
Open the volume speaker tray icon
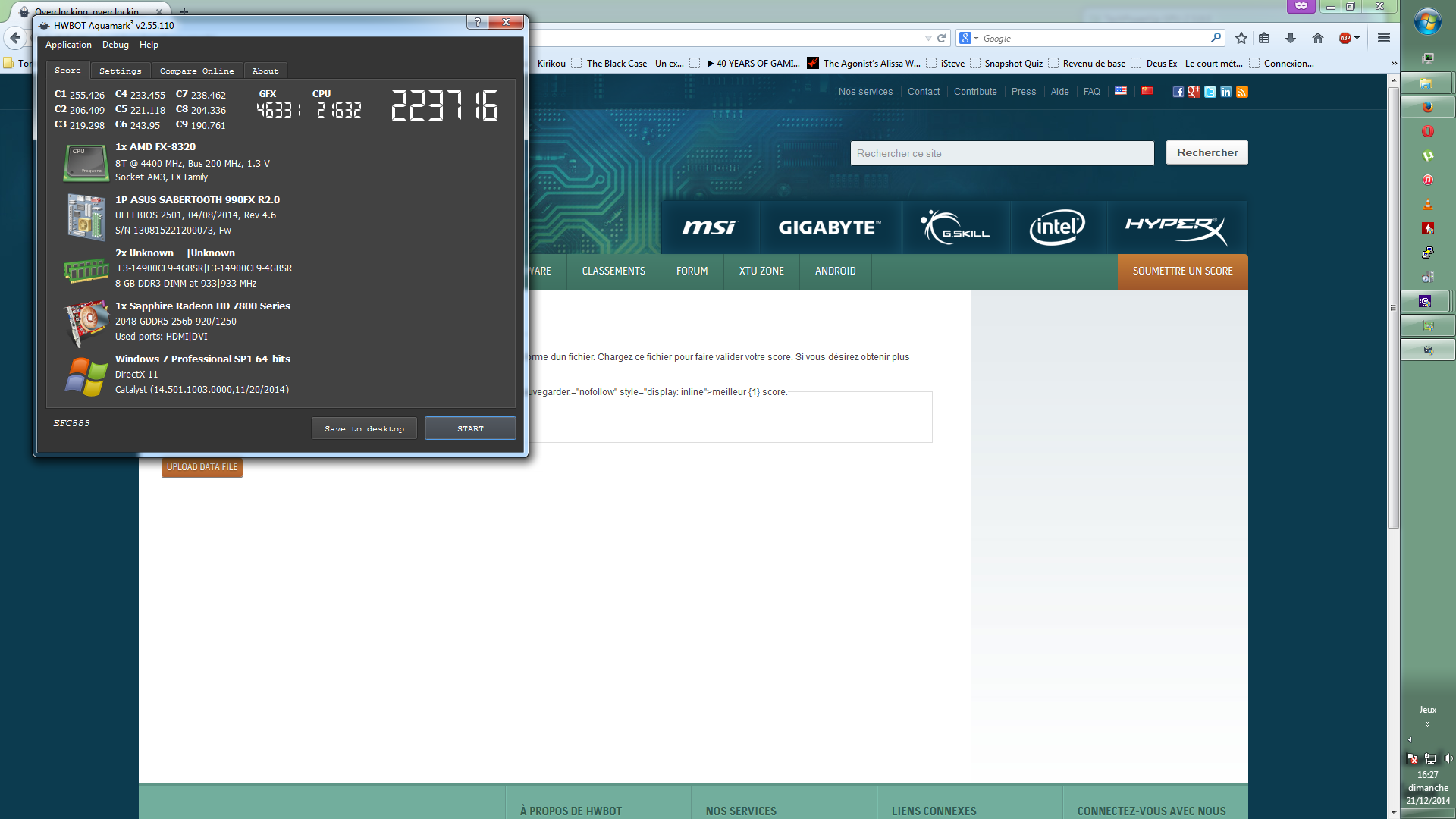pos(1448,758)
